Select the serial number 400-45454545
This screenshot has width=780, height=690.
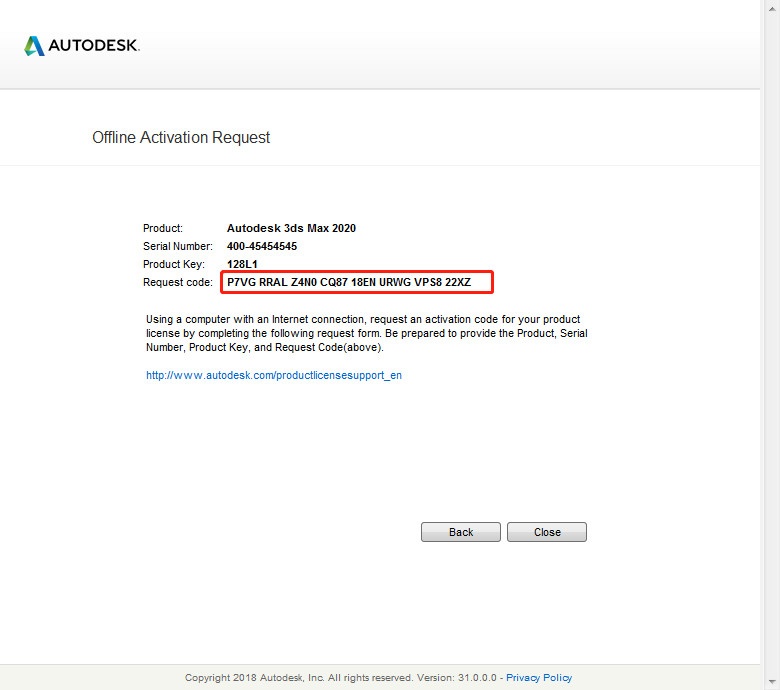tap(261, 246)
